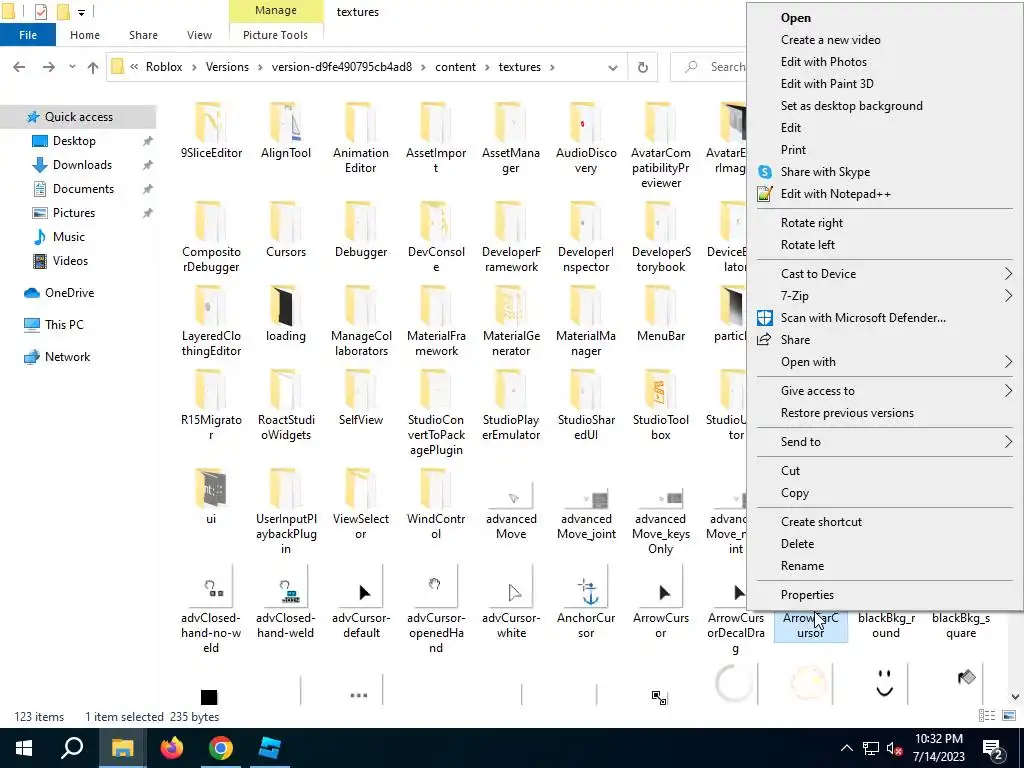
Task: Open the loading folder
Action: pos(285,313)
